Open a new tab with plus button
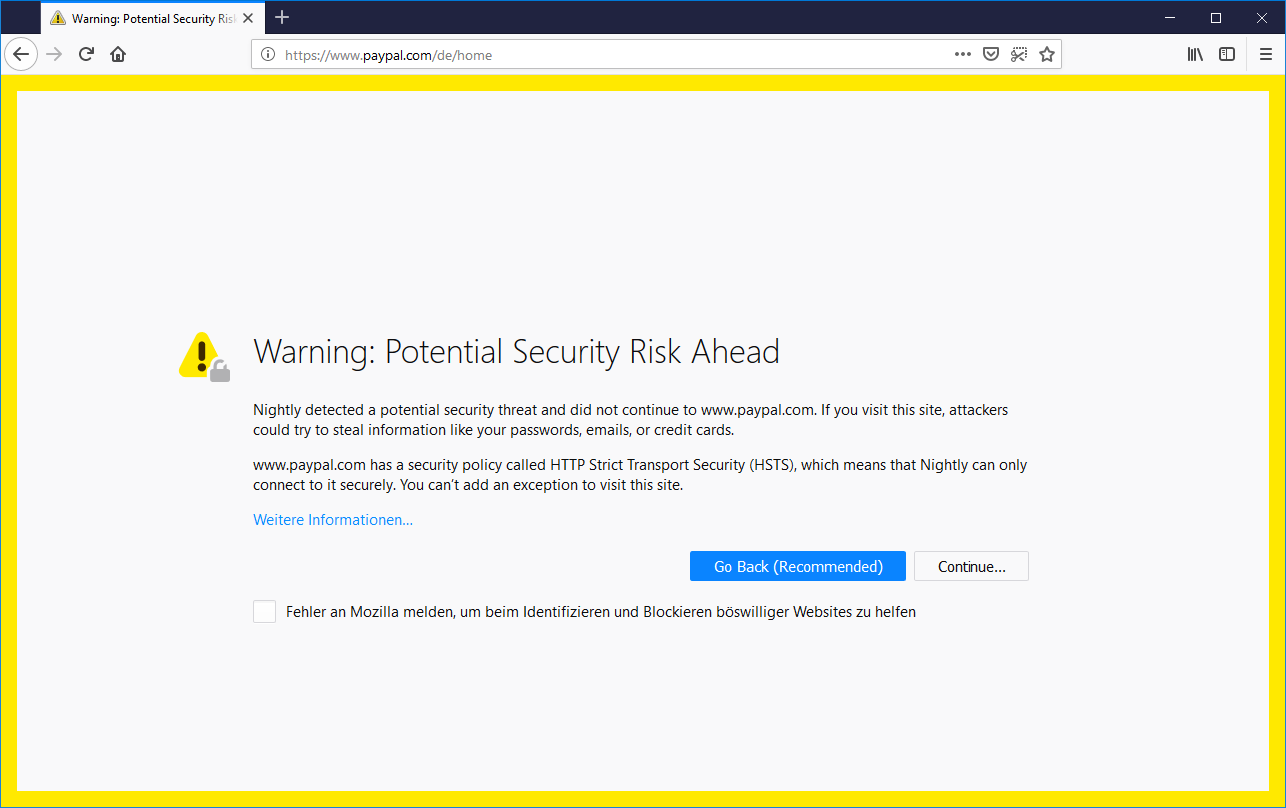Image resolution: width=1286 pixels, height=808 pixels. point(282,18)
